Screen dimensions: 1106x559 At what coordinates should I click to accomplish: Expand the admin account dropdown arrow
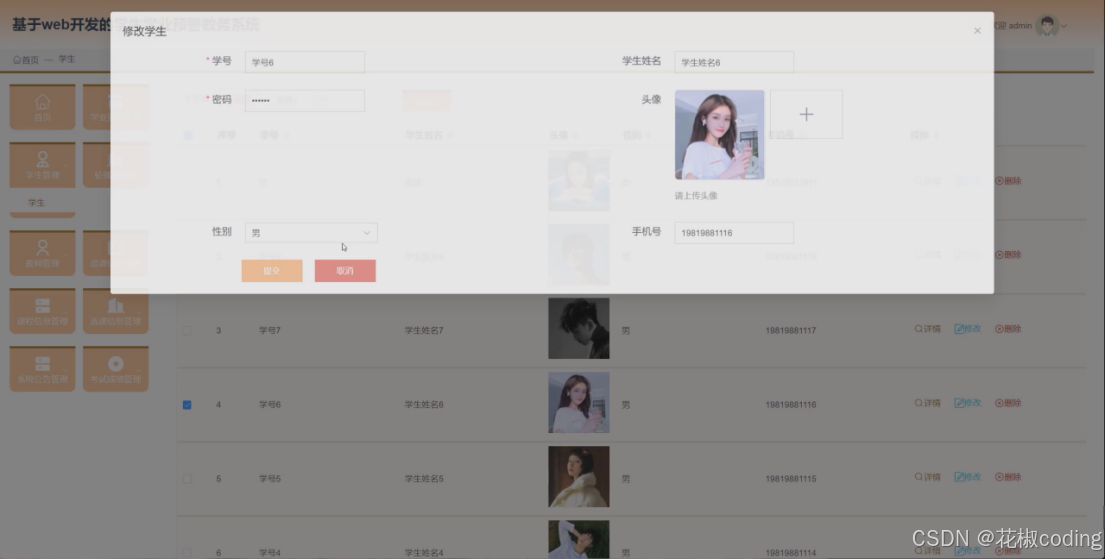[x=1064, y=27]
